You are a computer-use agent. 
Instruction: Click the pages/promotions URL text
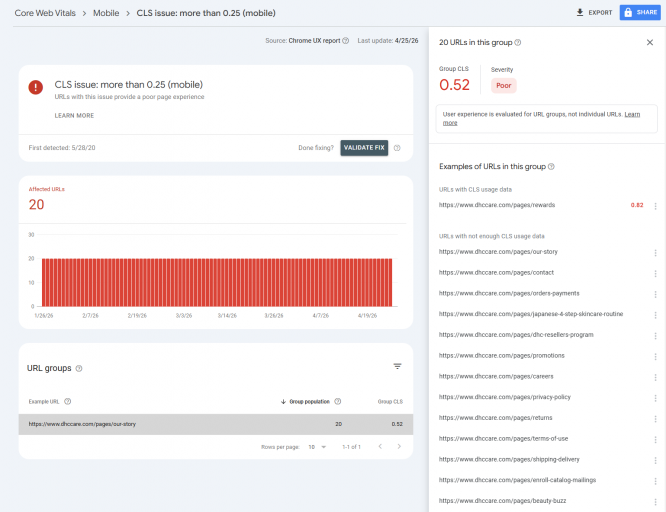click(502, 356)
